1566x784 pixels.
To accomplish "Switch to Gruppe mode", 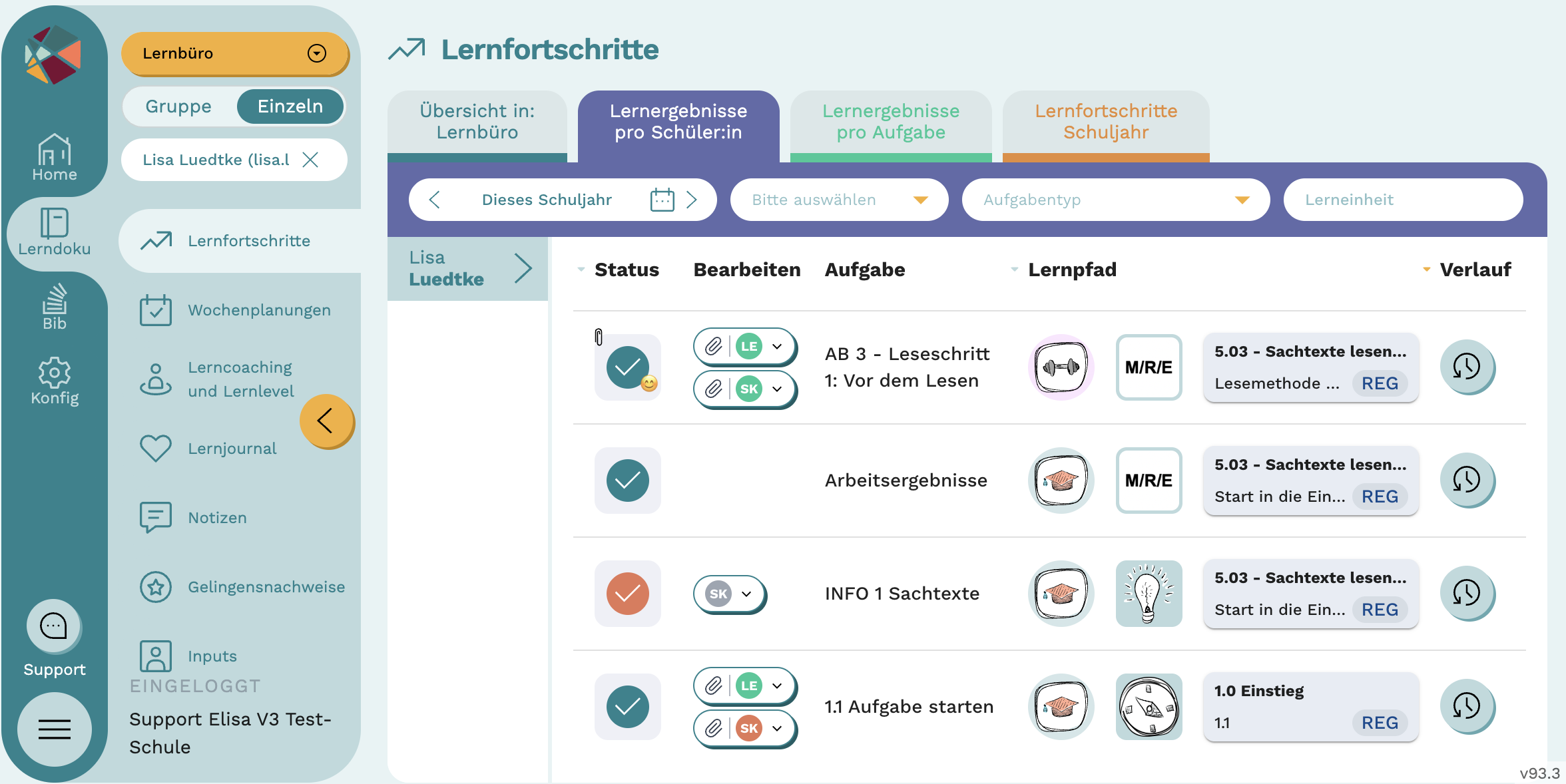I will click(178, 106).
